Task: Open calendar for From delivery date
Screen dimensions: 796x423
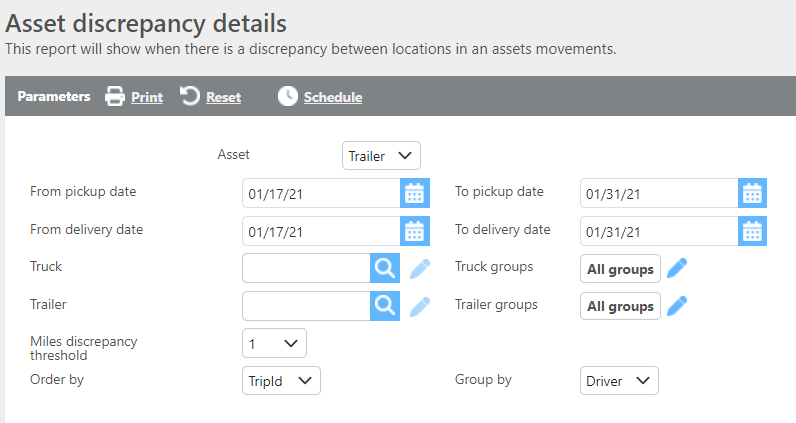Action: coord(414,231)
